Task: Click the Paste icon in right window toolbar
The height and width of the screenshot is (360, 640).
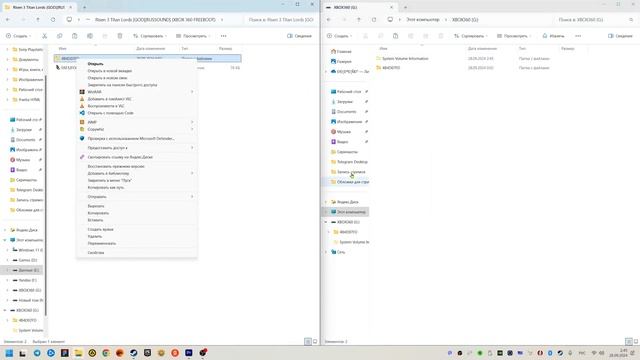Action: point(396,36)
